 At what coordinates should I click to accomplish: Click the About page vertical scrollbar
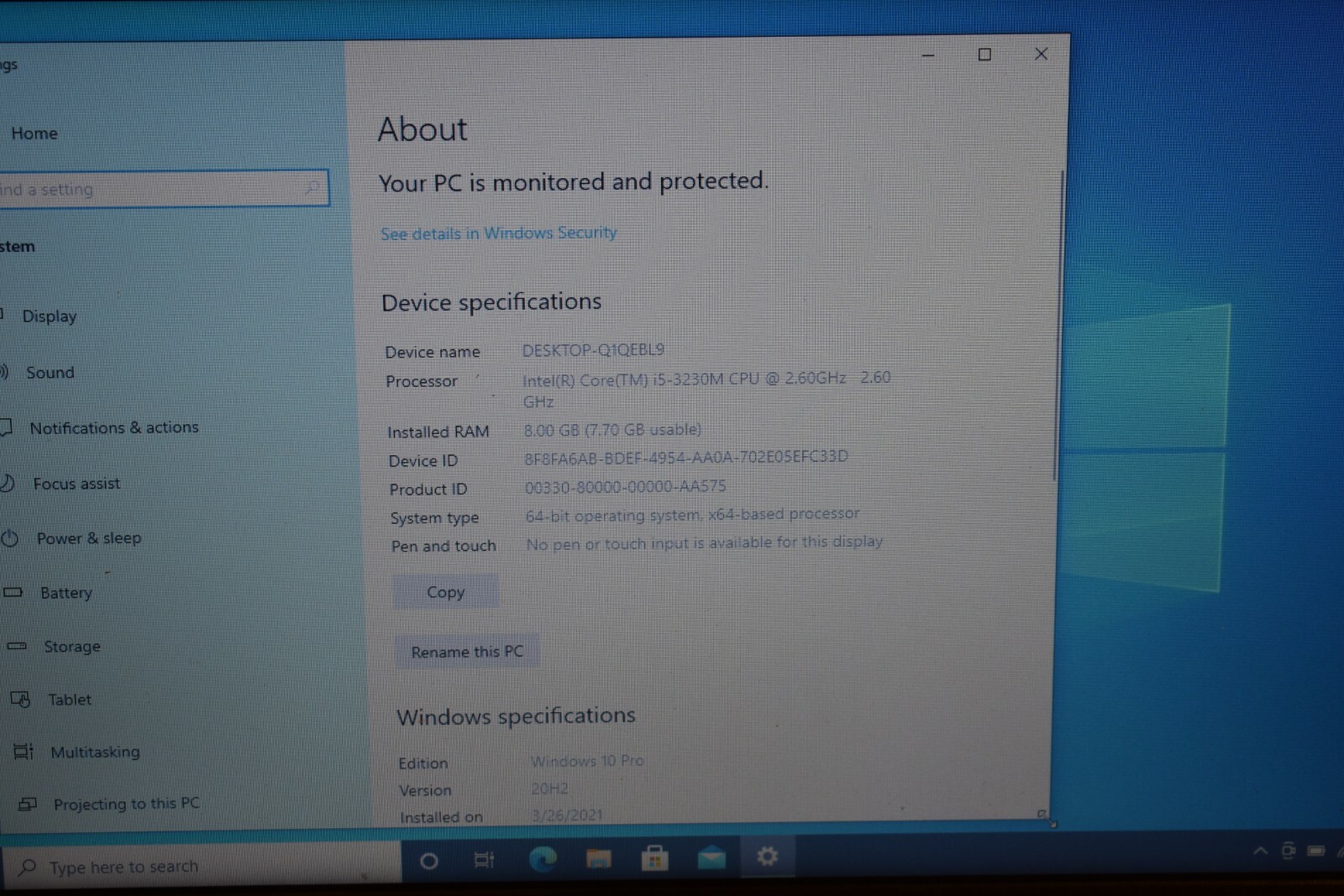[x=1057, y=326]
